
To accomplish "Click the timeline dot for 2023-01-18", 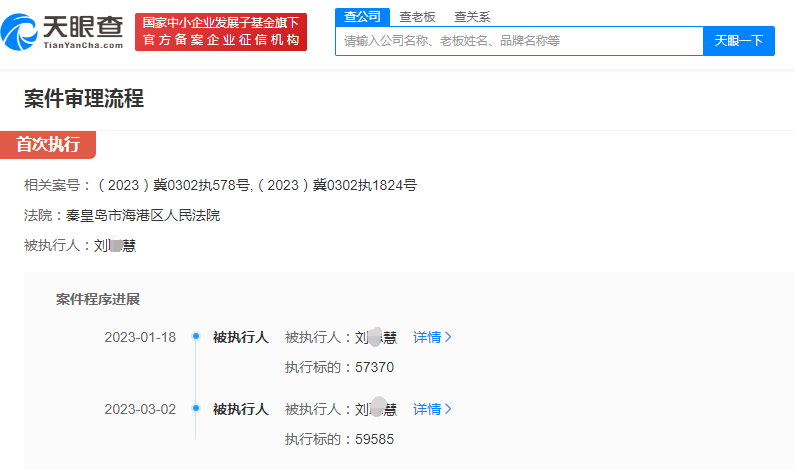I will [x=196, y=336].
